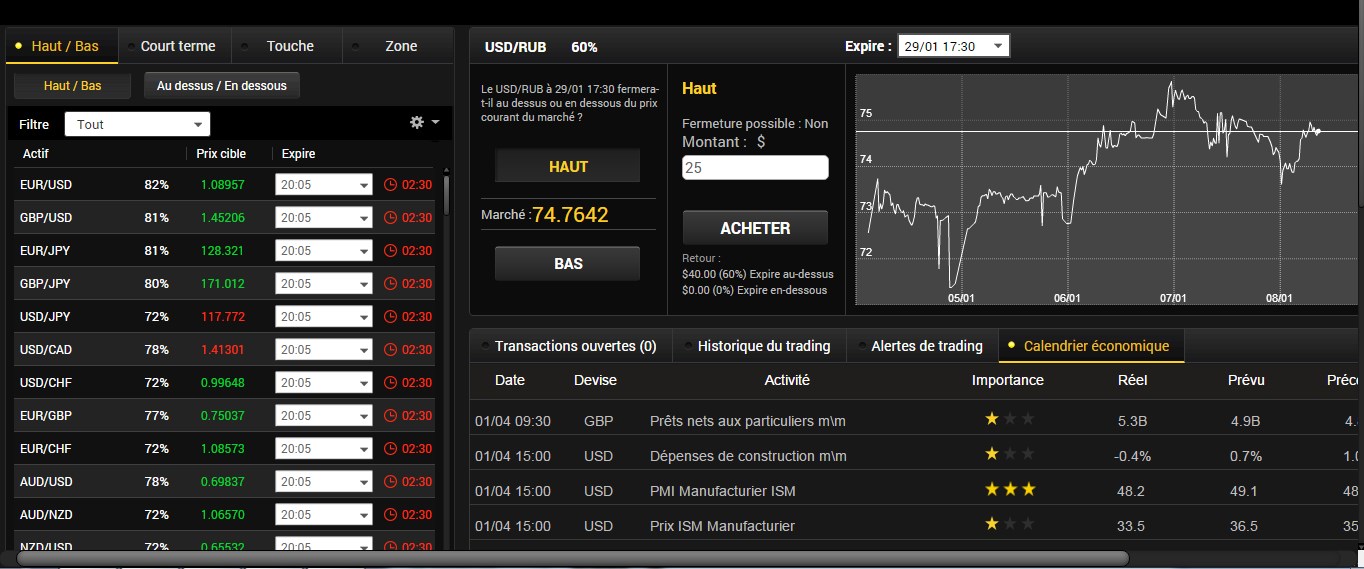The image size is (1364, 569).
Task: Open the gear settings icon near the filter
Action: [x=417, y=122]
